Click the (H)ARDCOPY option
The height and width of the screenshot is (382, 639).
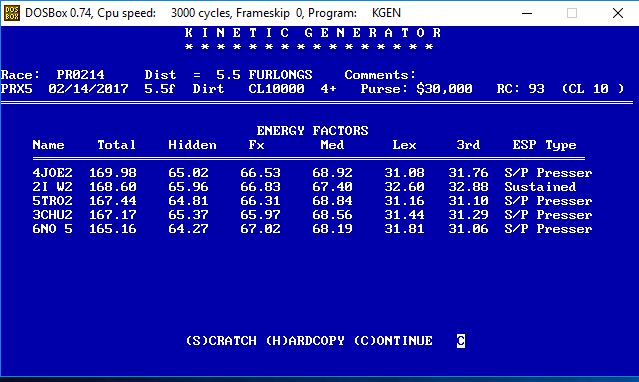tap(305, 340)
